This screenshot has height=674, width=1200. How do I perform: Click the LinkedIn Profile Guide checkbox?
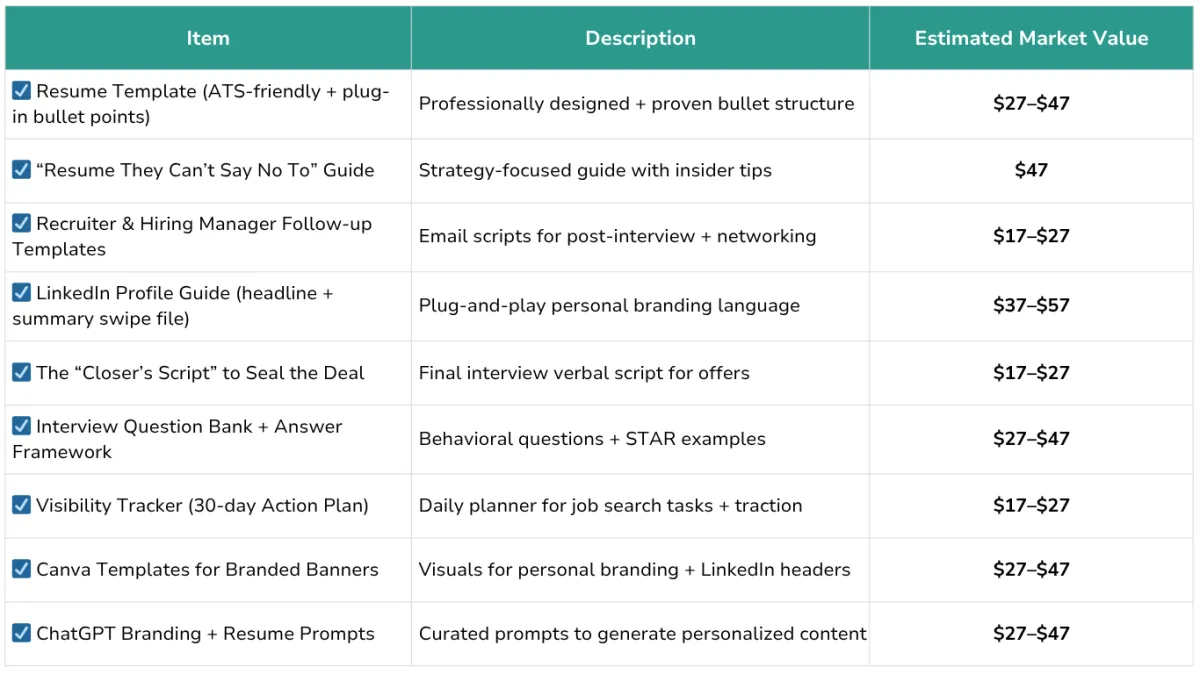[x=21, y=292]
